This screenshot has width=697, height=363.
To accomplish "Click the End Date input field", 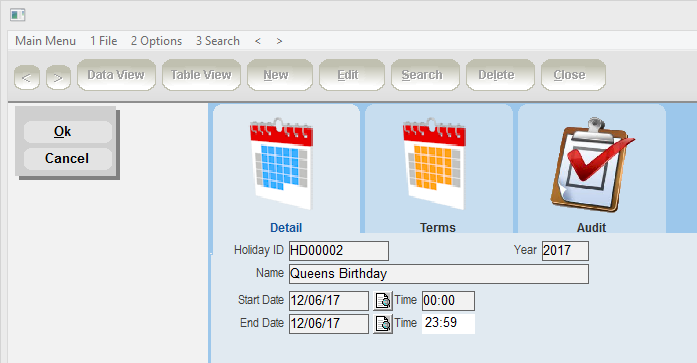I will (x=329, y=323).
